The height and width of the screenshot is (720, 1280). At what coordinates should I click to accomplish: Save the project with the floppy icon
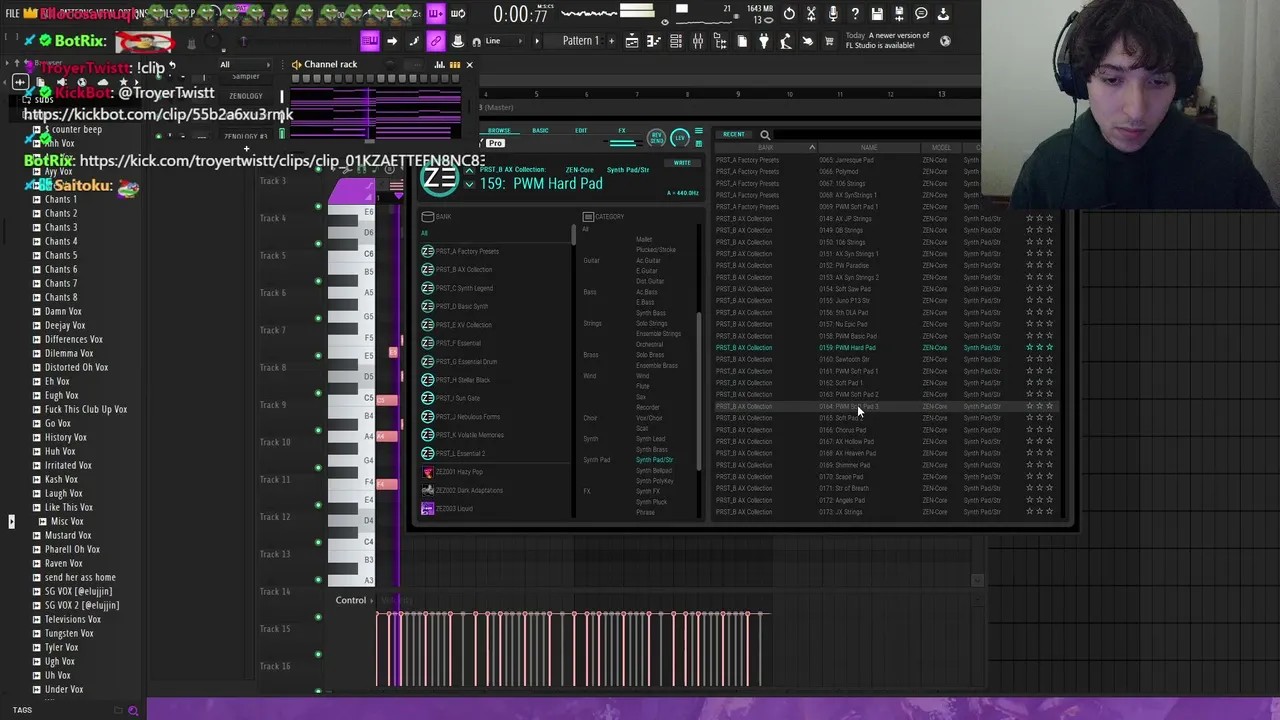(x=877, y=14)
